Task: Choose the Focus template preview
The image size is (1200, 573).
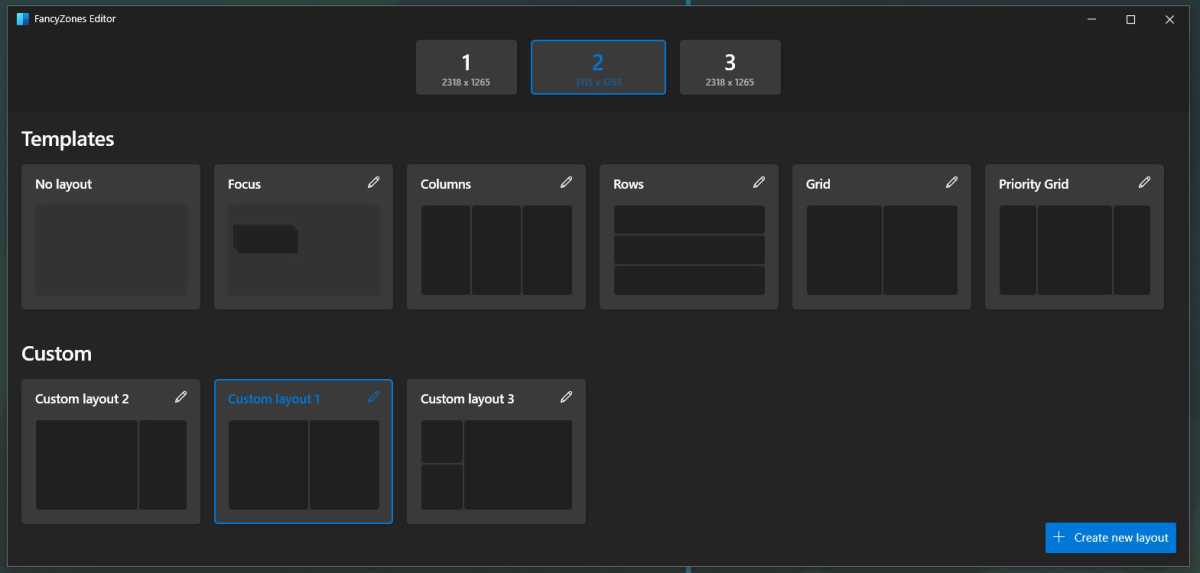Action: [x=304, y=250]
